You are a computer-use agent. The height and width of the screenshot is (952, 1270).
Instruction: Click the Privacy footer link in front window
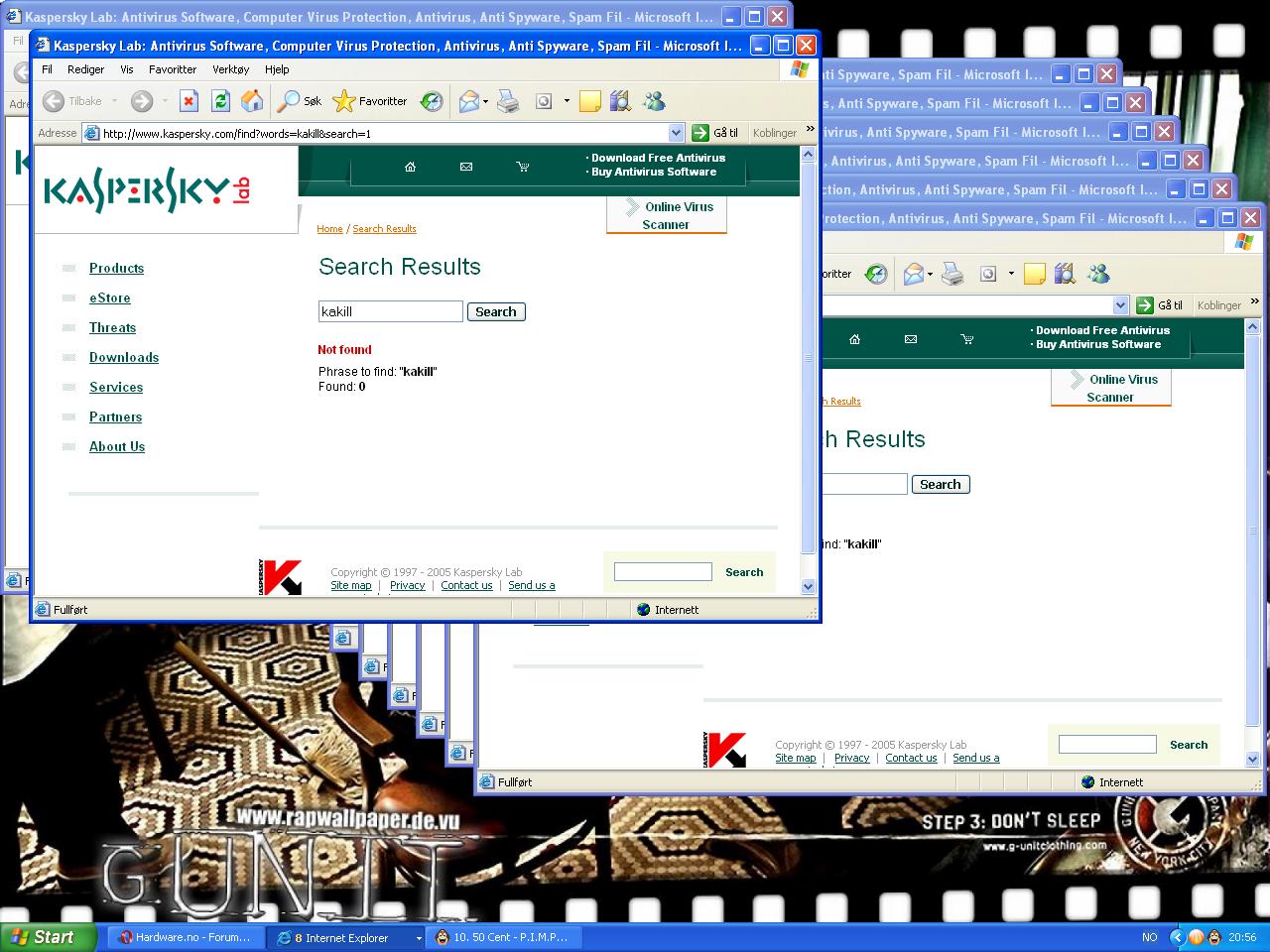click(x=407, y=585)
